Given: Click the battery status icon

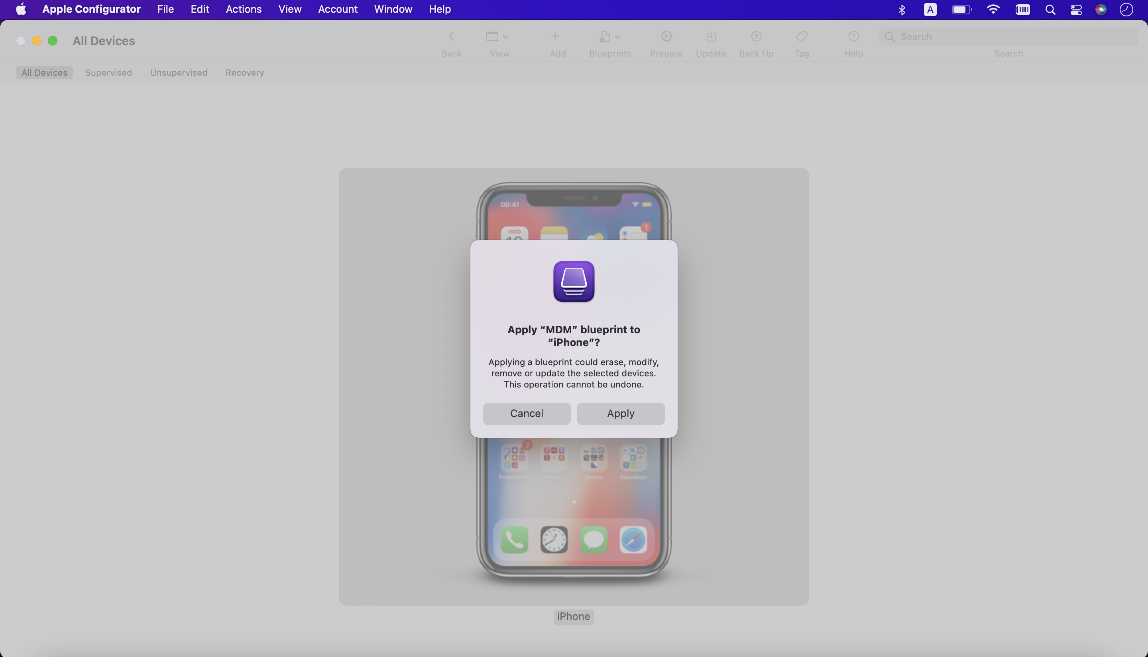Looking at the screenshot, I should click(x=961, y=10).
